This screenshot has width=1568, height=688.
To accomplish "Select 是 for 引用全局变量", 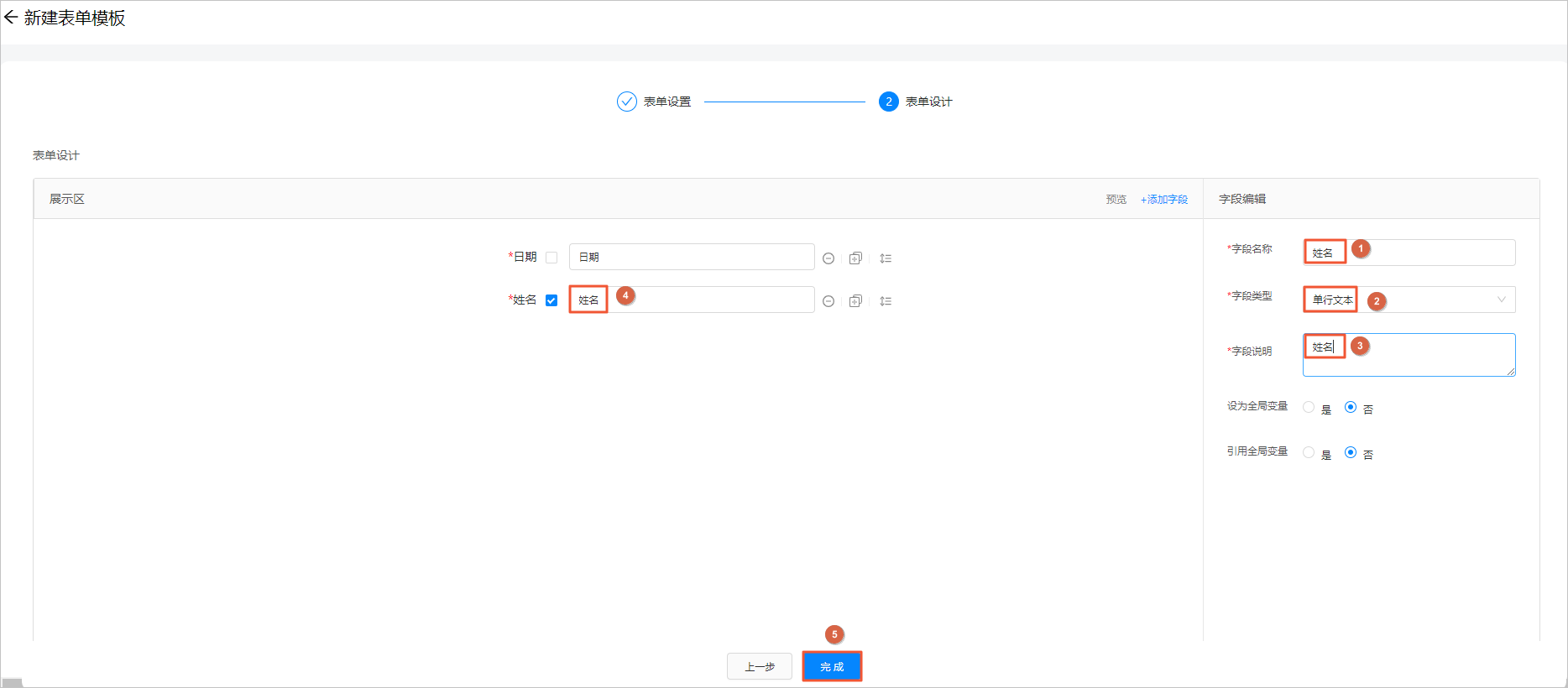I will tap(1309, 452).
